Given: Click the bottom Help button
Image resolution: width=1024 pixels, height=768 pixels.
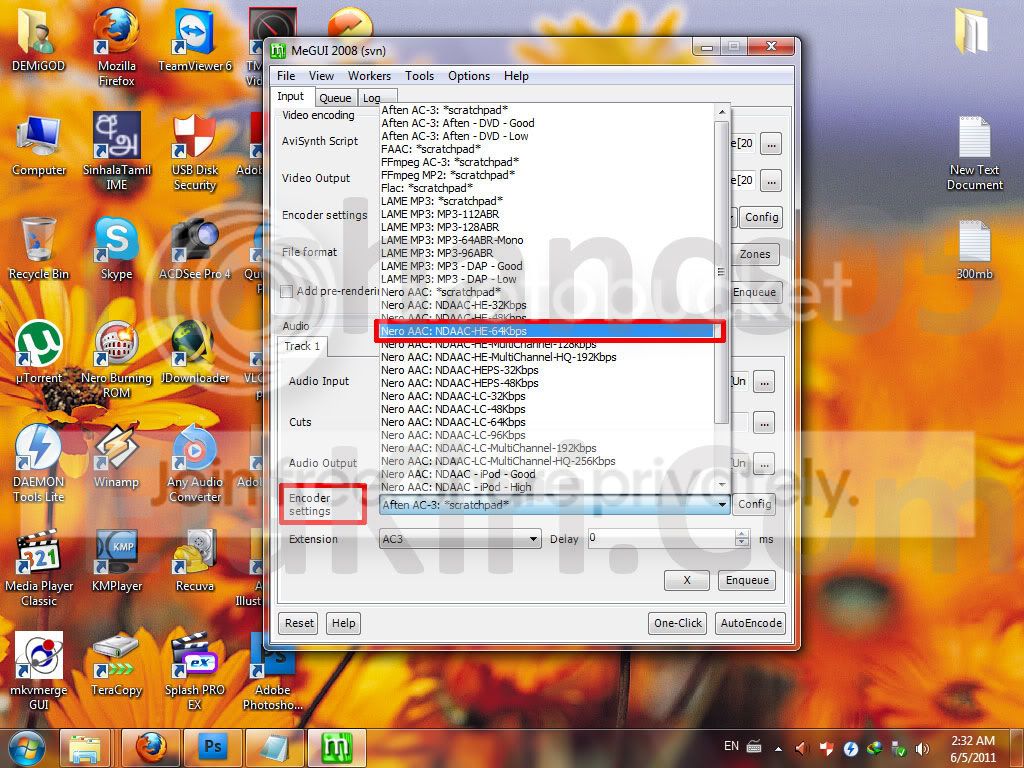Looking at the screenshot, I should click(344, 623).
